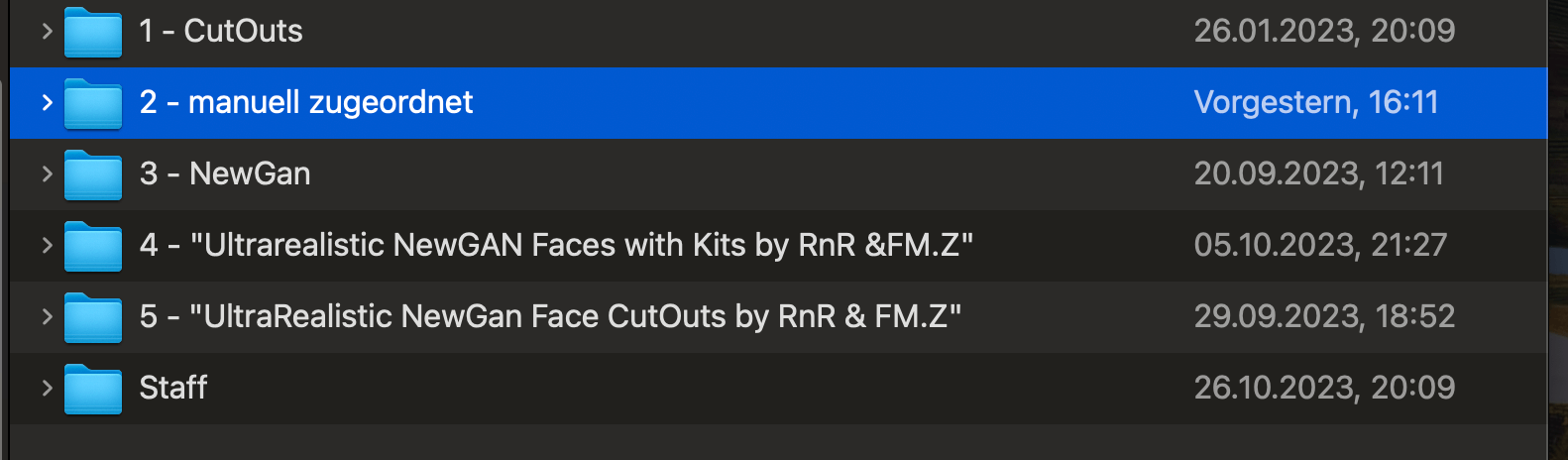Select row "UltraRealistic NewGan Face CutOuts by RnR"
This screenshot has height=460, width=1568.
[x=778, y=316]
